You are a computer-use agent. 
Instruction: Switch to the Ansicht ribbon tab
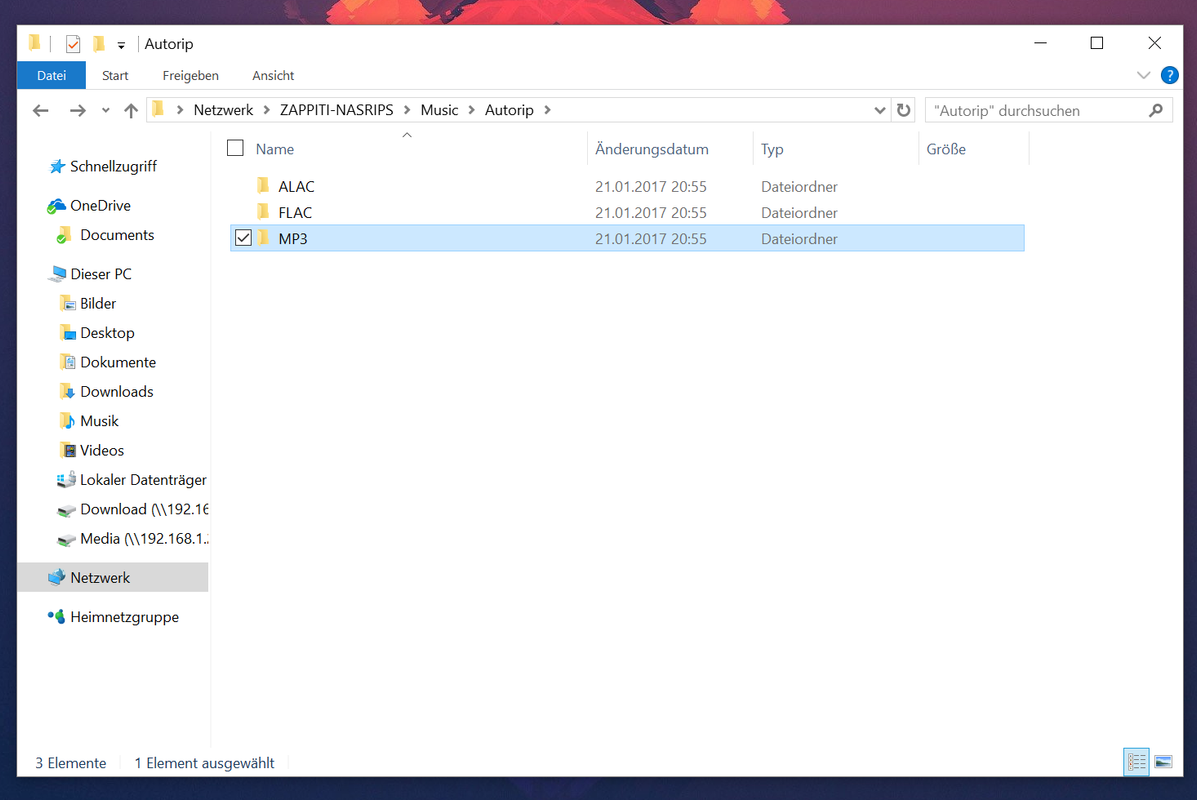pos(273,76)
